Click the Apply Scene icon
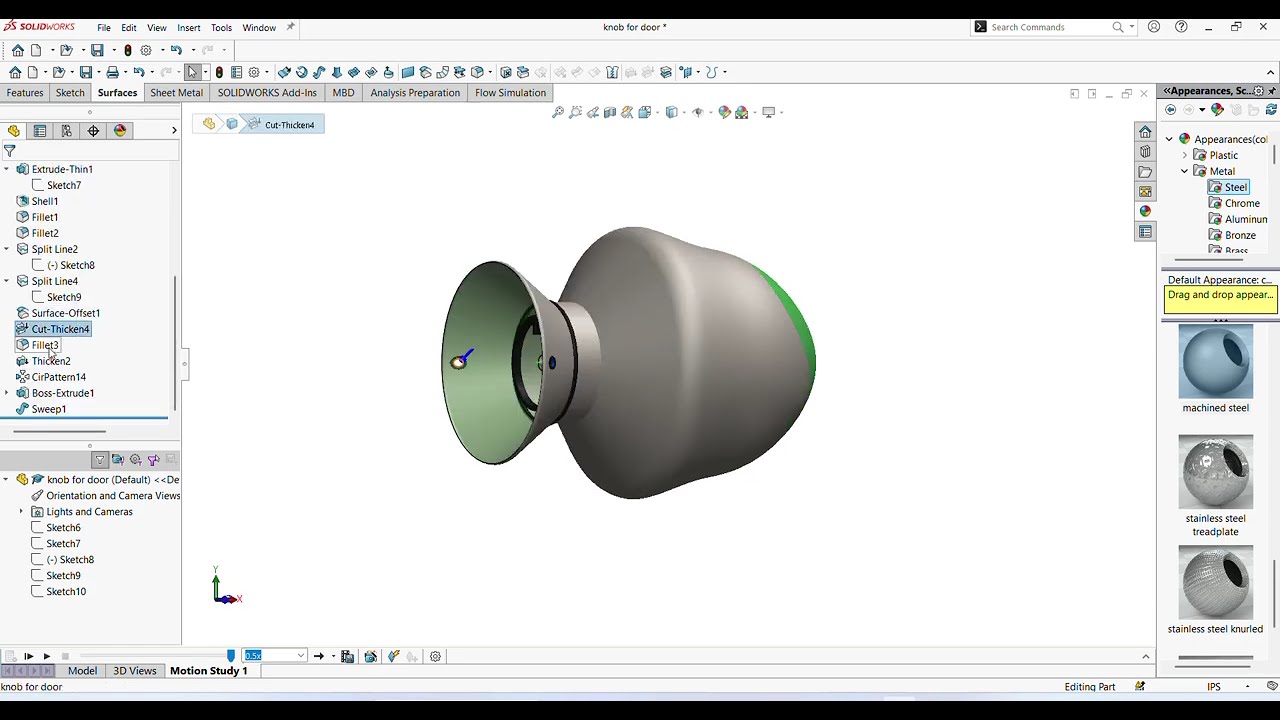 [741, 112]
